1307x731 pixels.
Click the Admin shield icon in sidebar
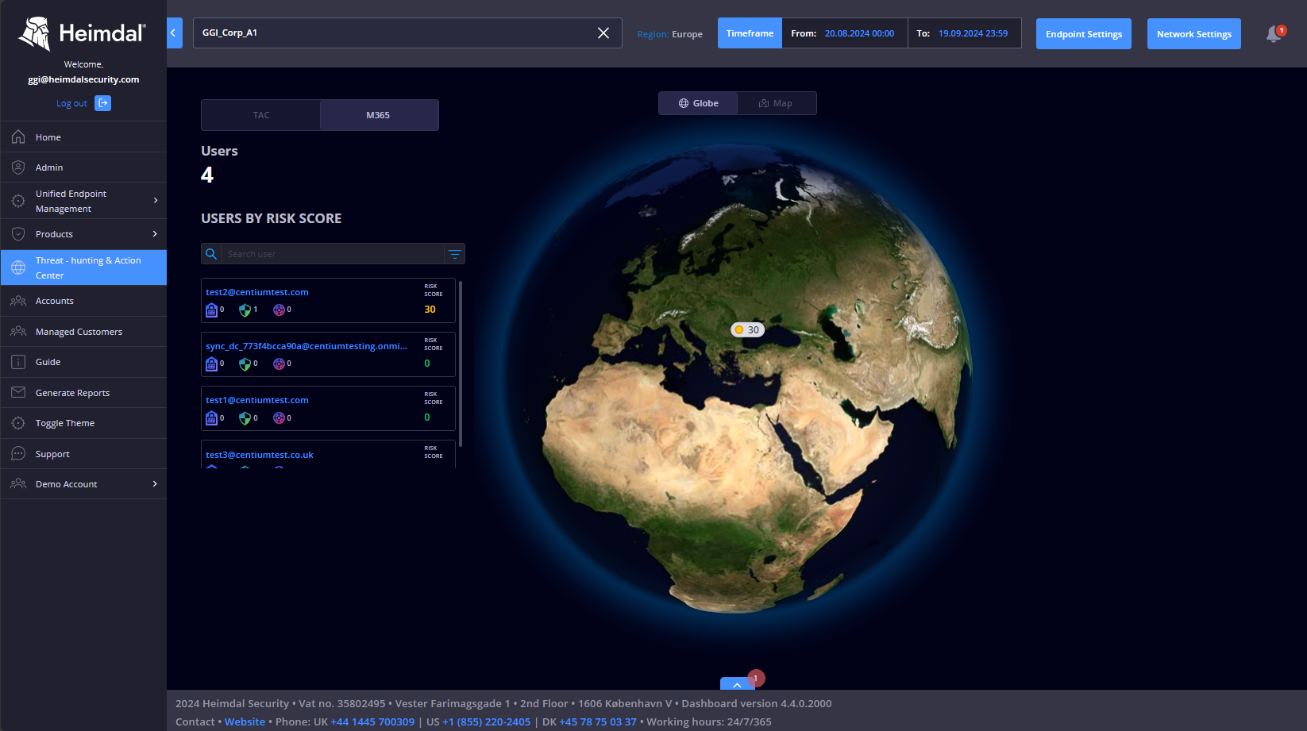coord(18,167)
